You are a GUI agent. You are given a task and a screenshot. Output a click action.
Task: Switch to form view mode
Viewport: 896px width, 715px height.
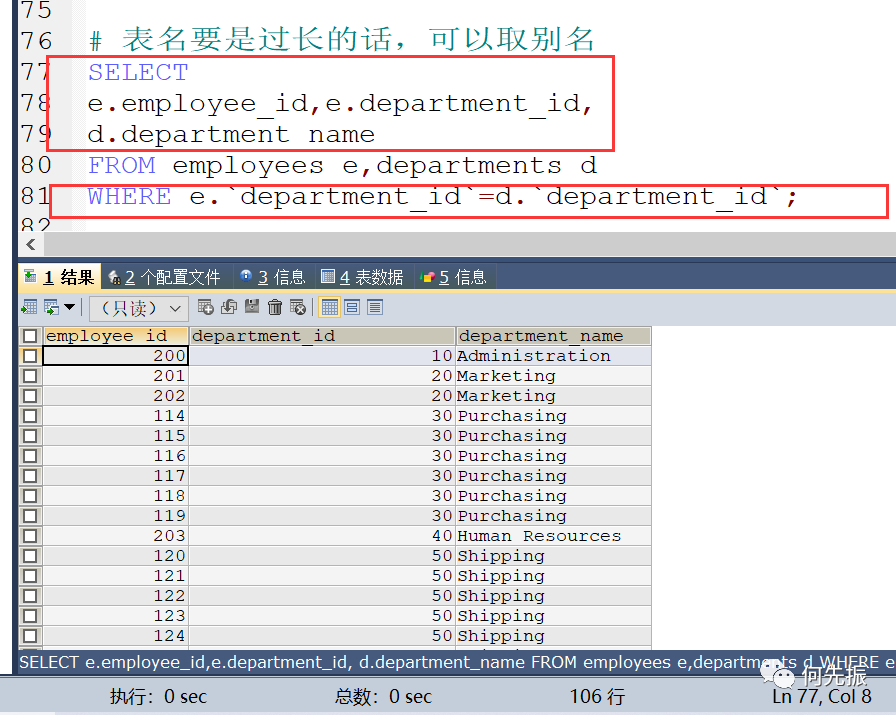(353, 307)
